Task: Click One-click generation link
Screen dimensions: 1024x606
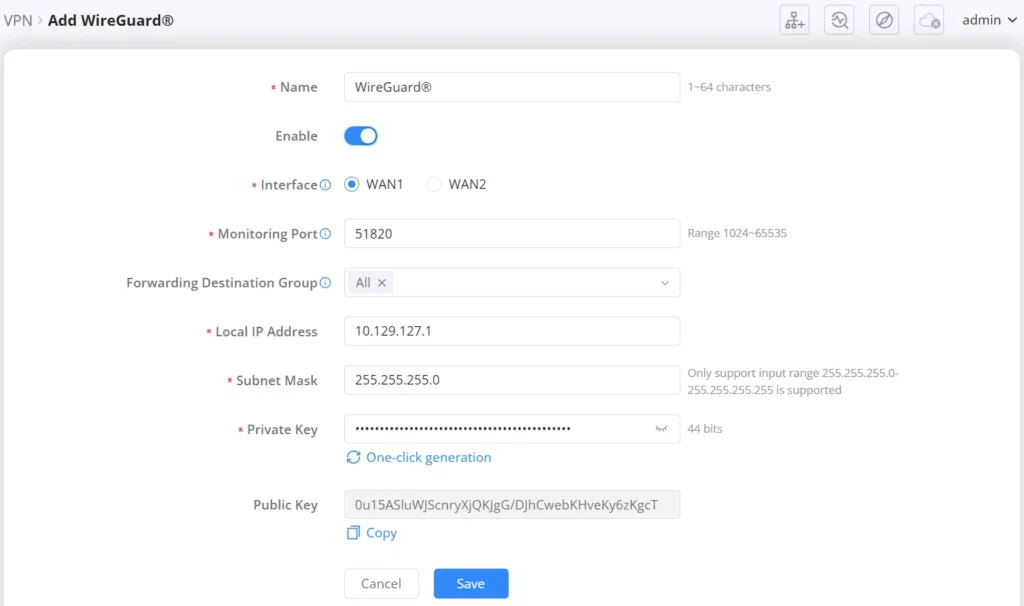Action: click(x=428, y=457)
